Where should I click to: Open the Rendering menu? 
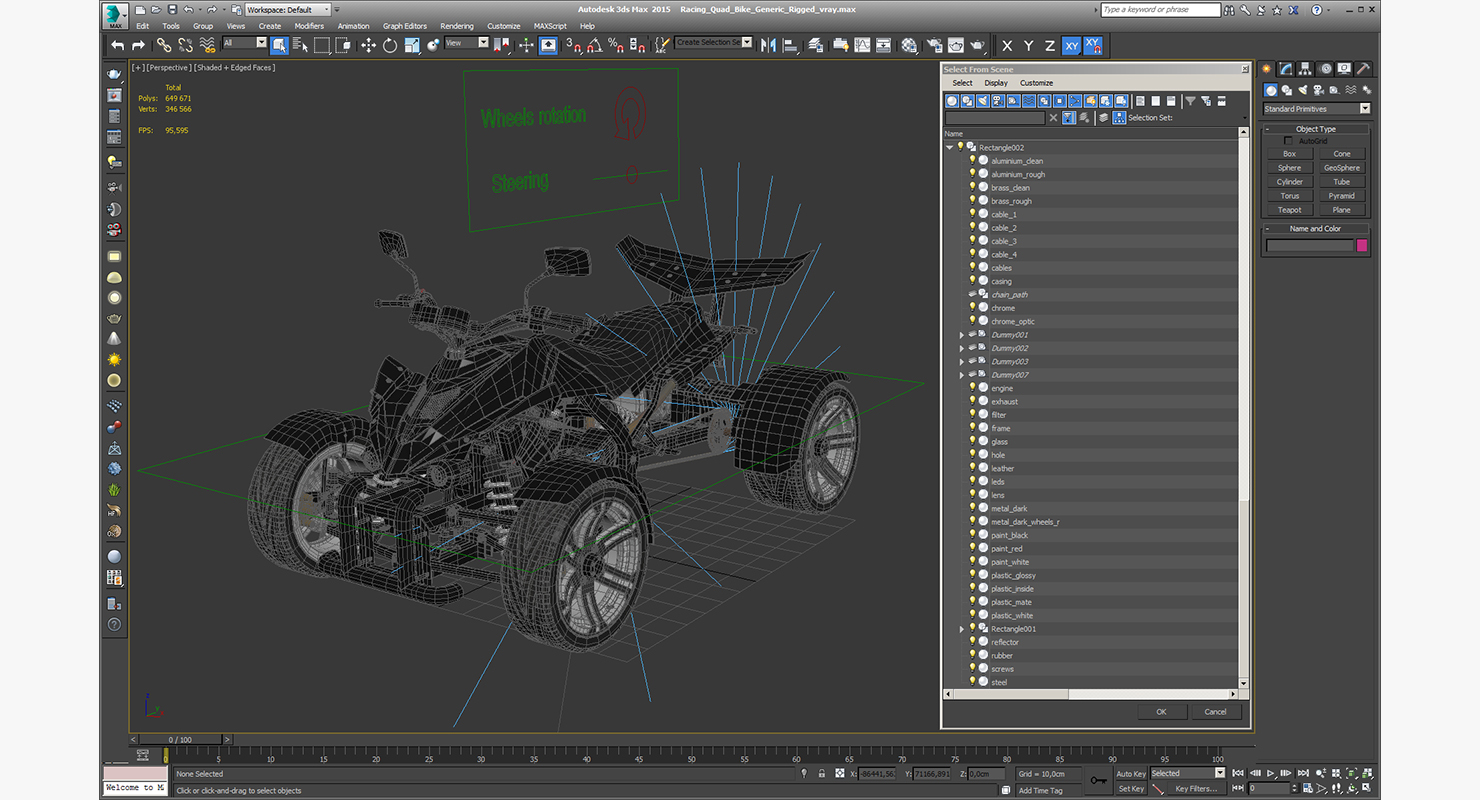[x=457, y=26]
